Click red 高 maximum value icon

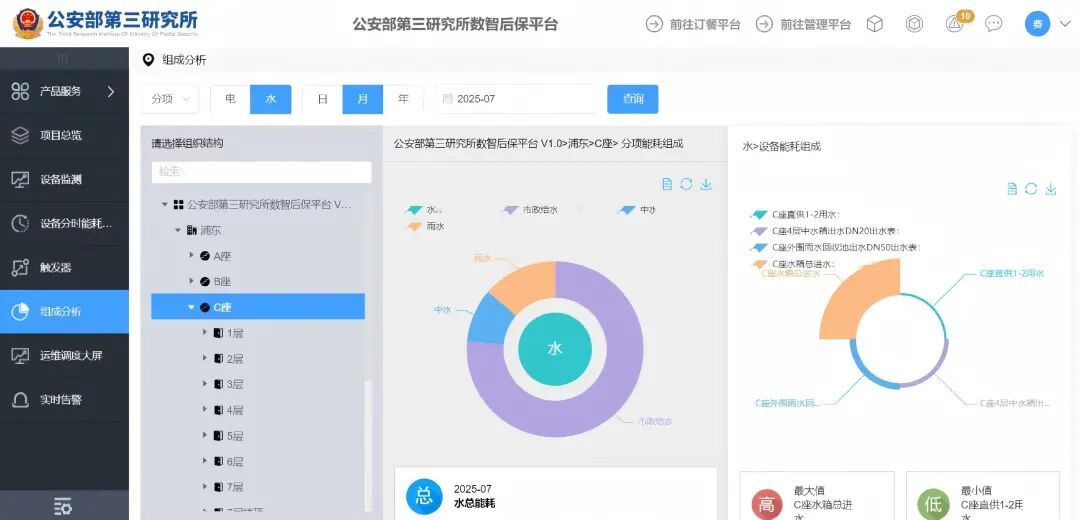[767, 506]
